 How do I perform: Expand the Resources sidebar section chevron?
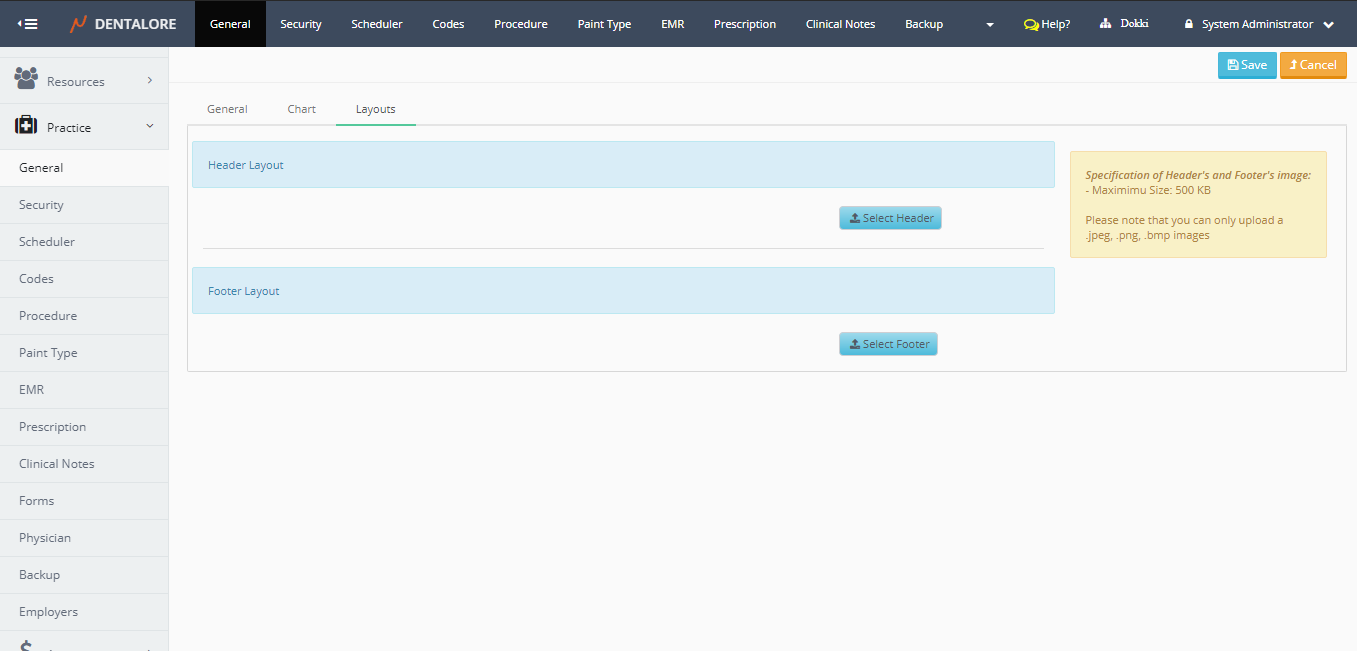click(150, 80)
